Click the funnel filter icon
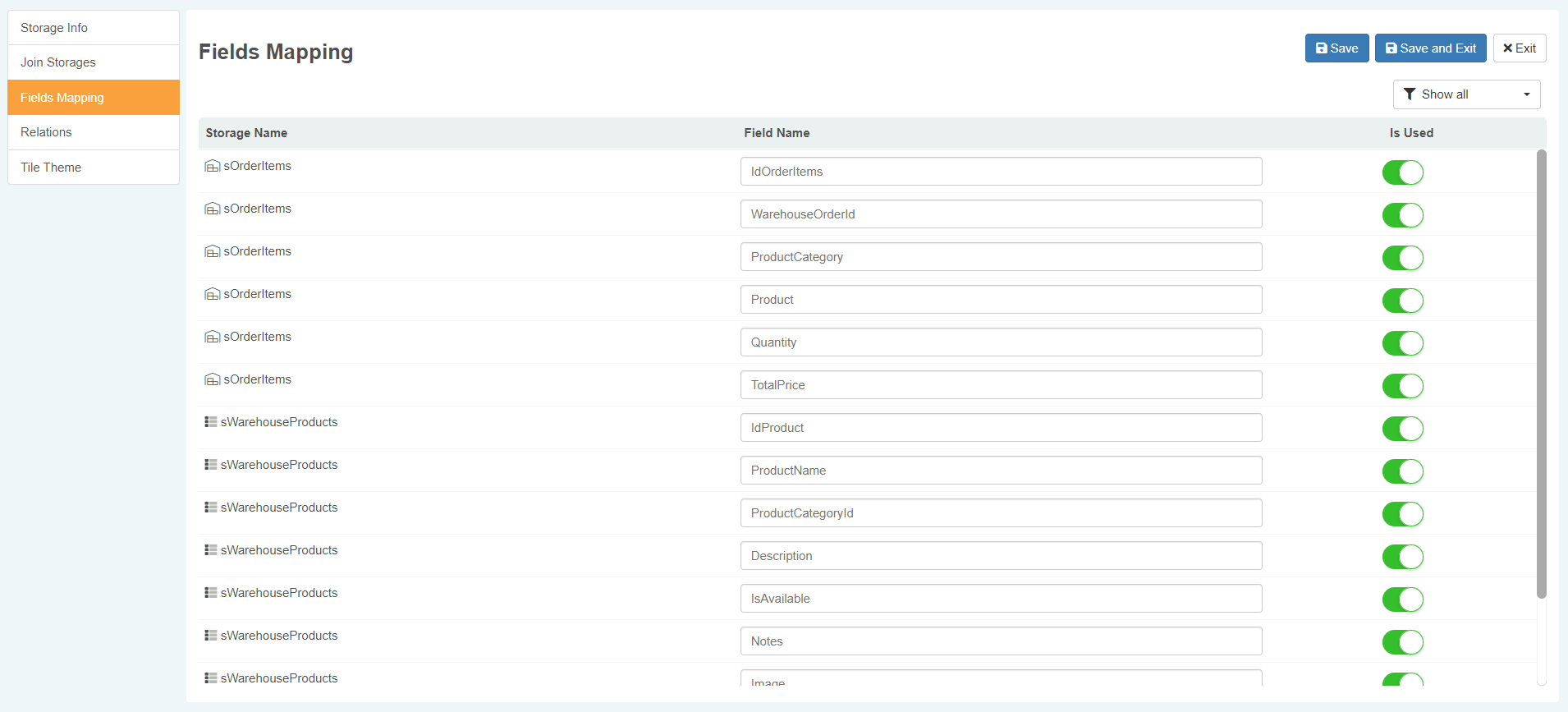Screen dimensions: 1568x712 point(1410,94)
